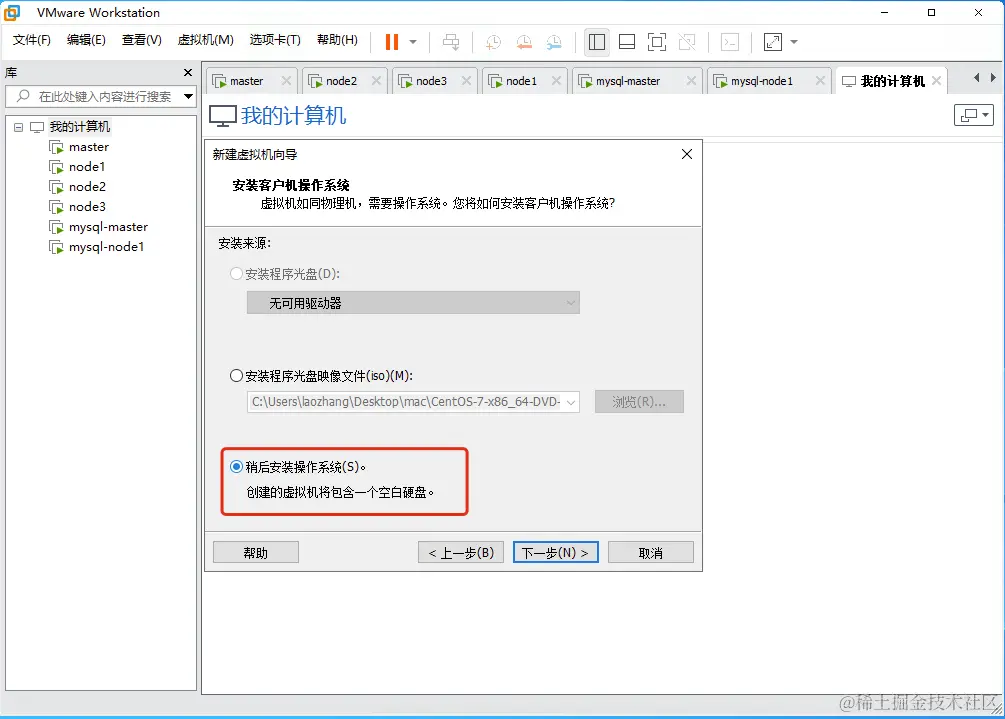Screen dimensions: 1005x719
Task: Open the 查看(V) menu
Action: pyautogui.click(x=142, y=40)
